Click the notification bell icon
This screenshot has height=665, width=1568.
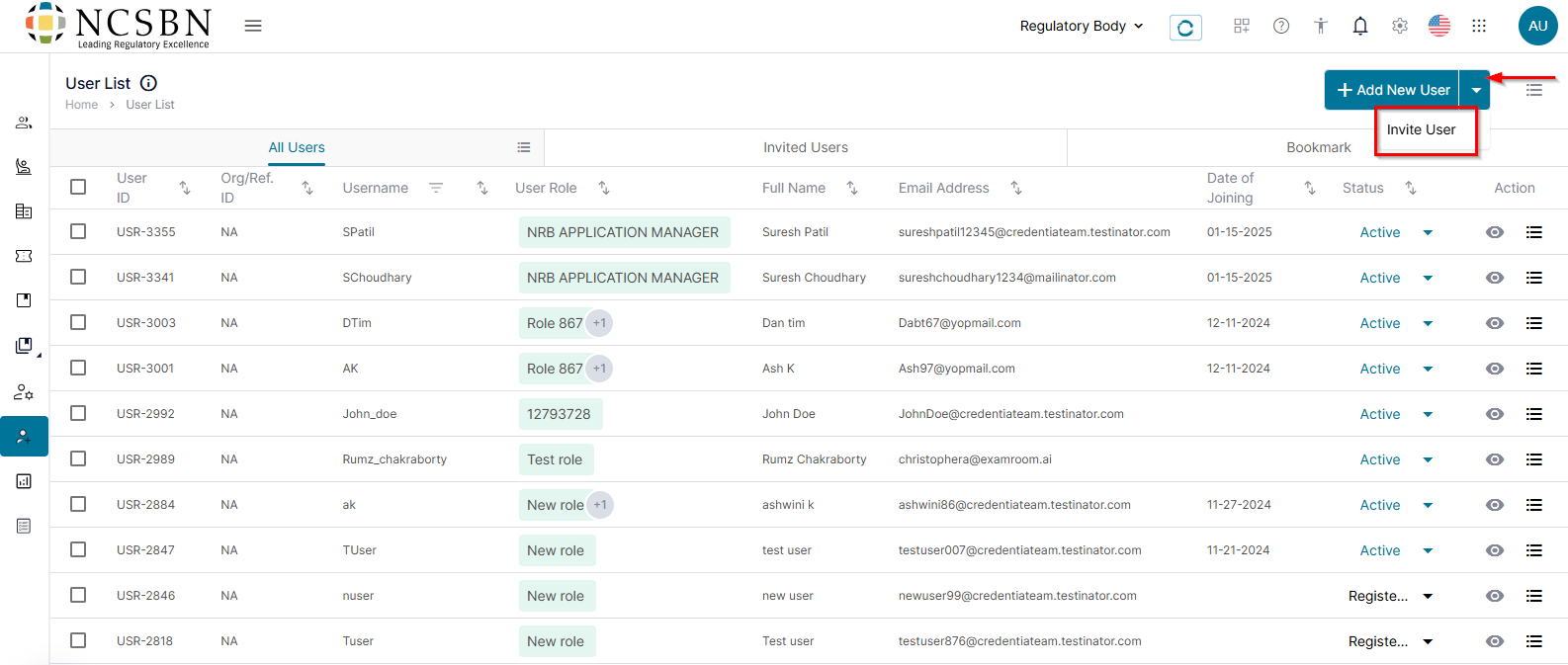(x=1360, y=27)
